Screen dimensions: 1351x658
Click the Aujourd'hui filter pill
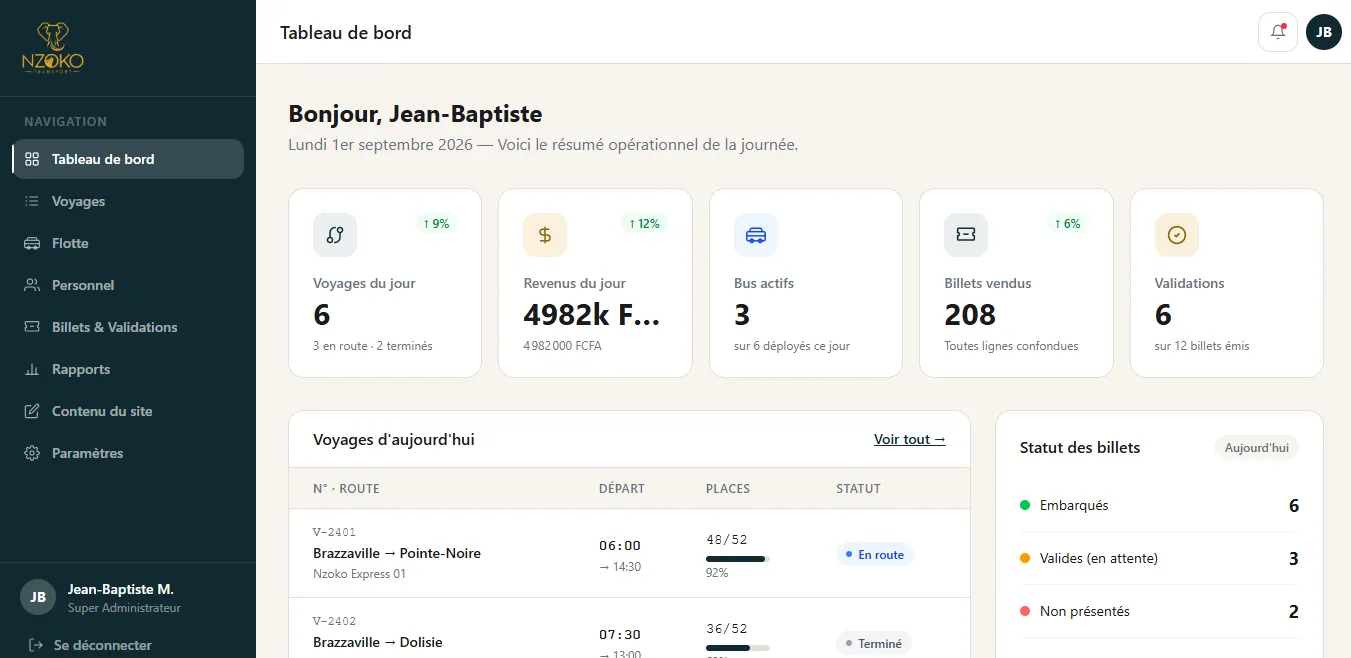1257,448
